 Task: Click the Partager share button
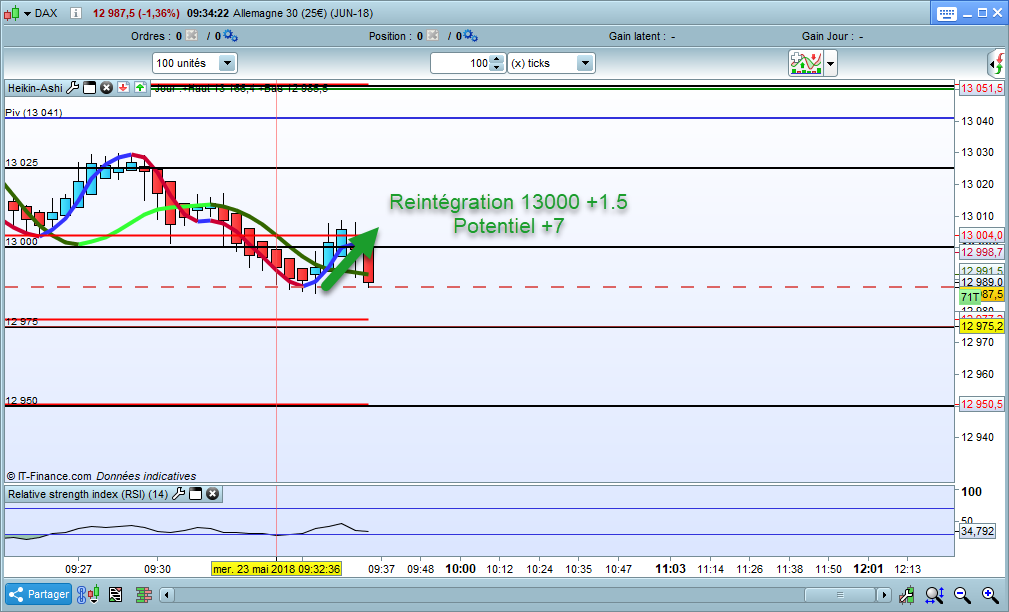tap(39, 594)
